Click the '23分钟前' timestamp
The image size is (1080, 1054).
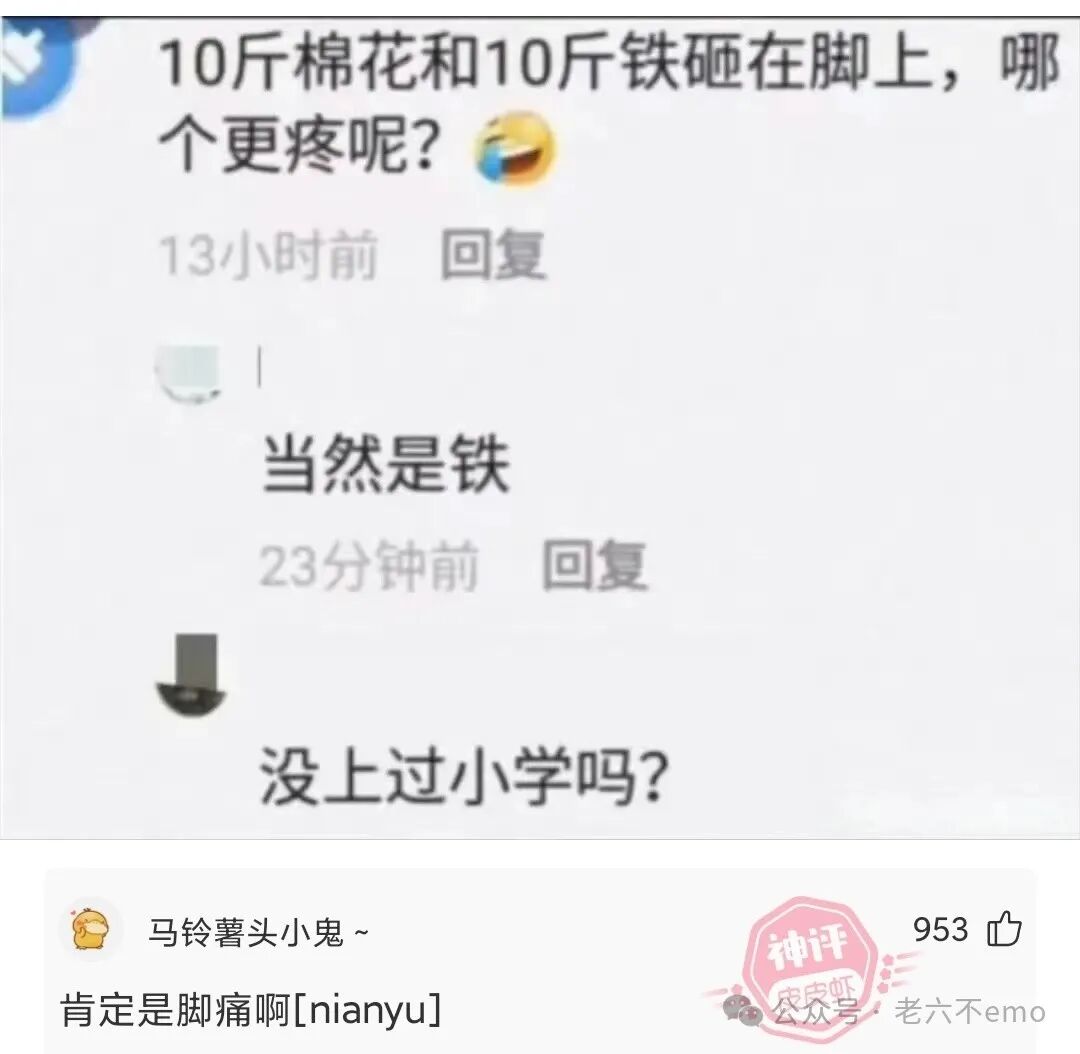[x=369, y=566]
